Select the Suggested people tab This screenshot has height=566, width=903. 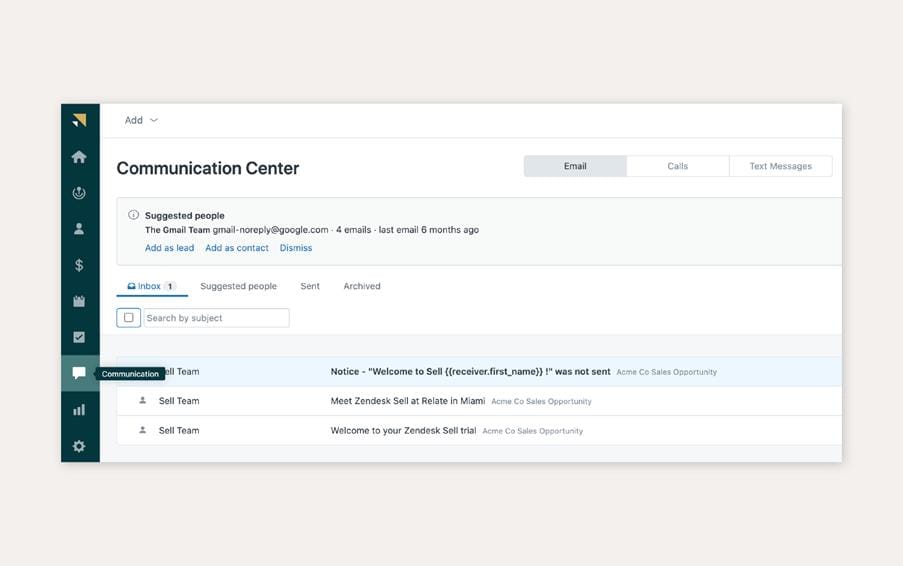tap(238, 286)
